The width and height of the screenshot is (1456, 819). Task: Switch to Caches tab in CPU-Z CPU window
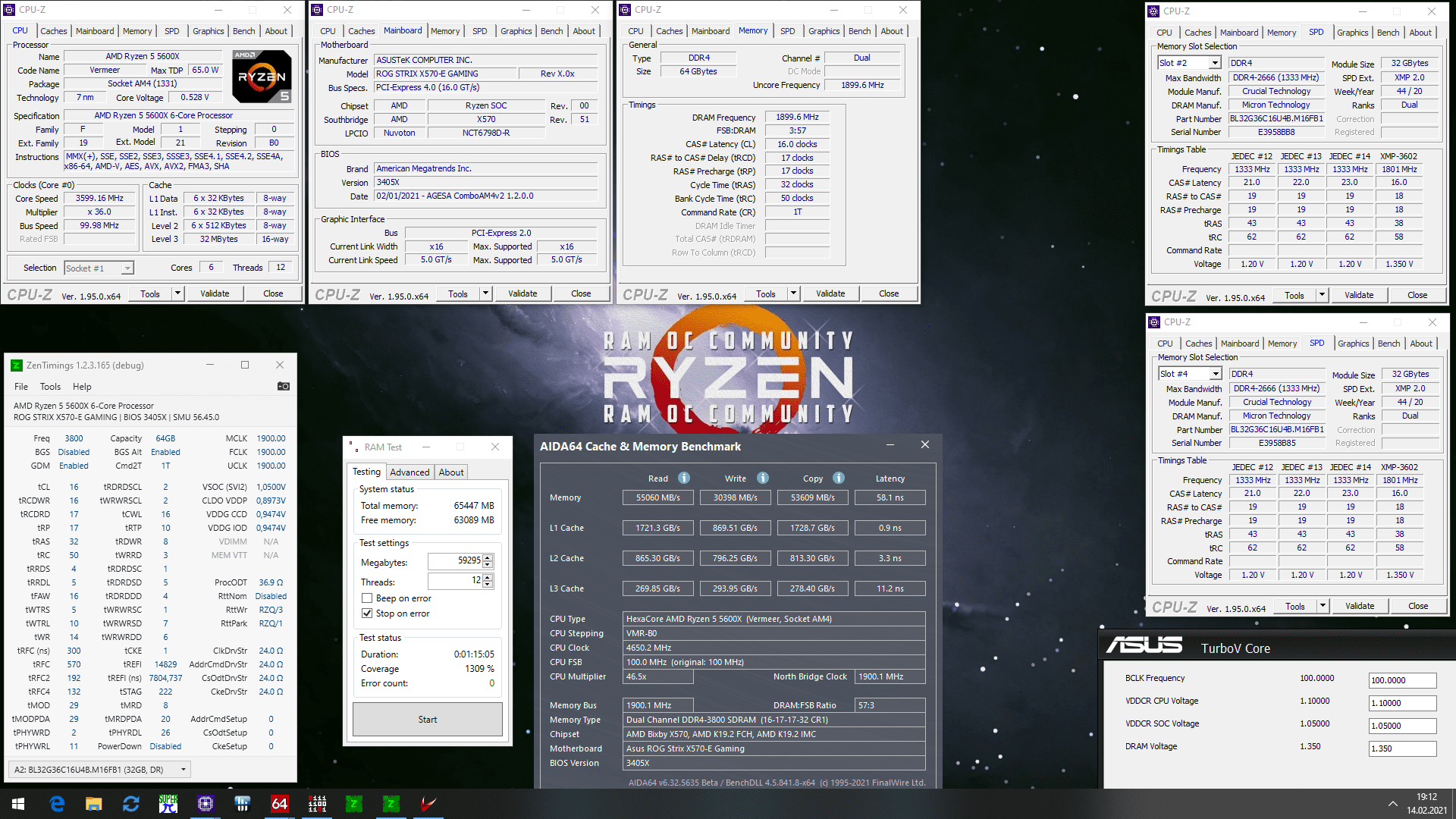click(54, 31)
